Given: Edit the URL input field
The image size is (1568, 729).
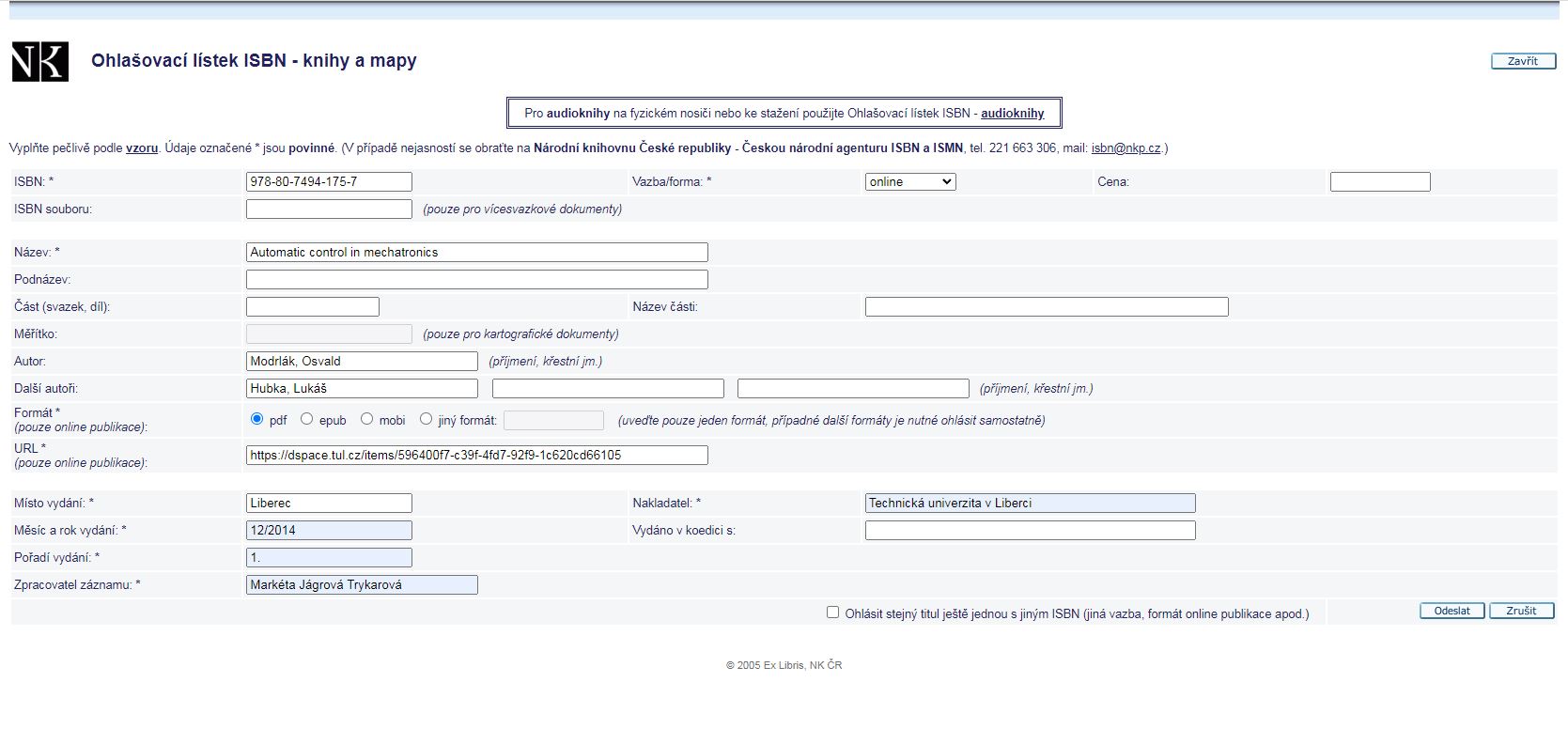Looking at the screenshot, I should tap(476, 456).
